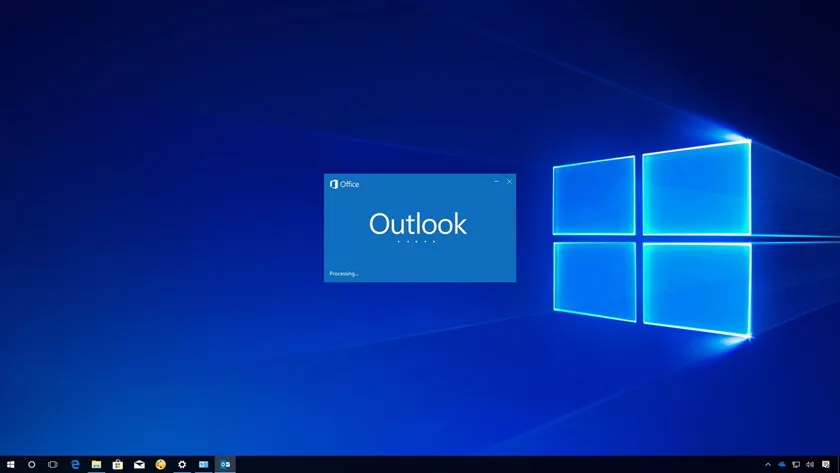840x473 pixels.
Task: Click the Show desktop sliver
Action: [x=838, y=464]
